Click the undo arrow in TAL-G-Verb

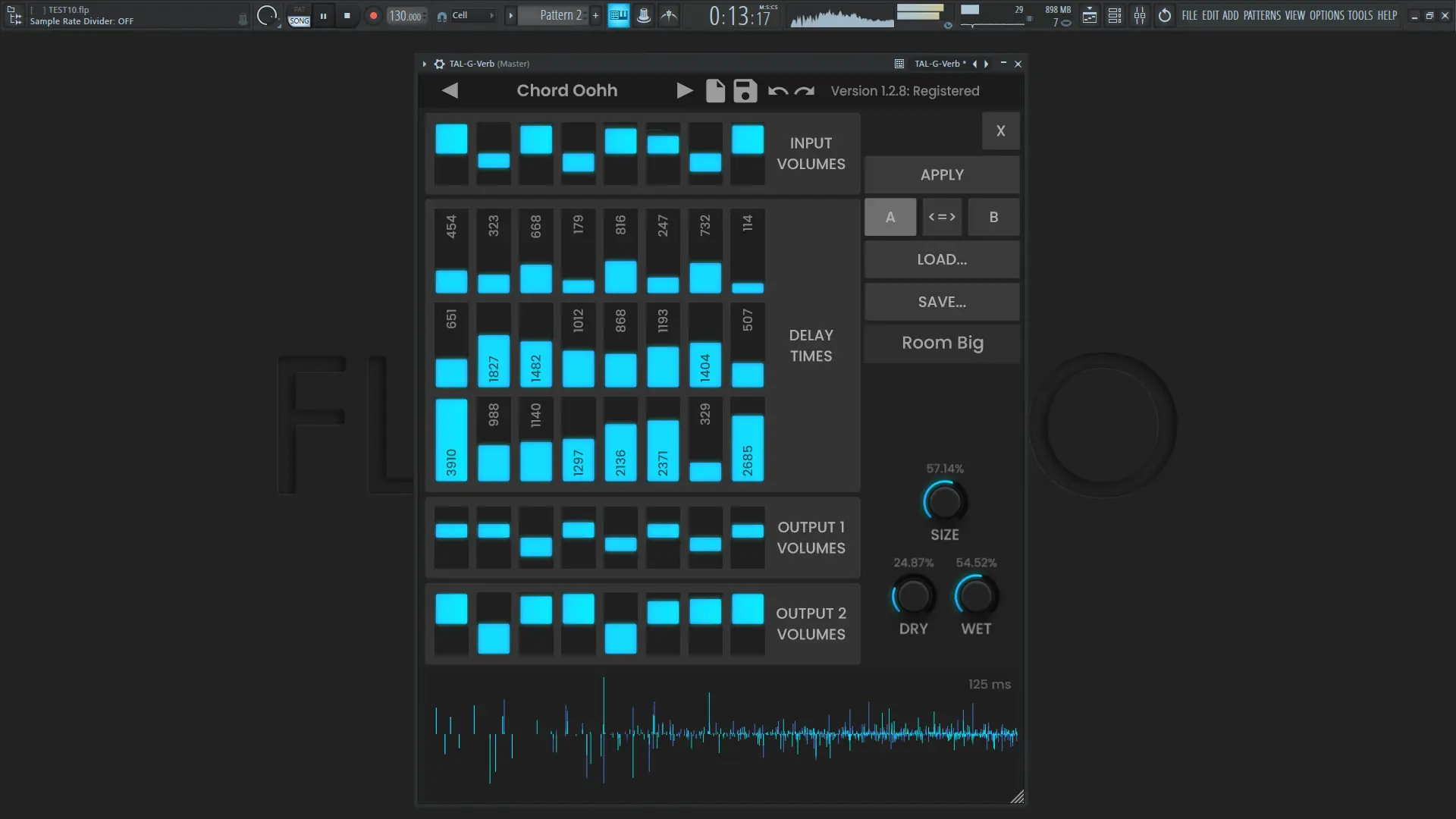pyautogui.click(x=777, y=91)
